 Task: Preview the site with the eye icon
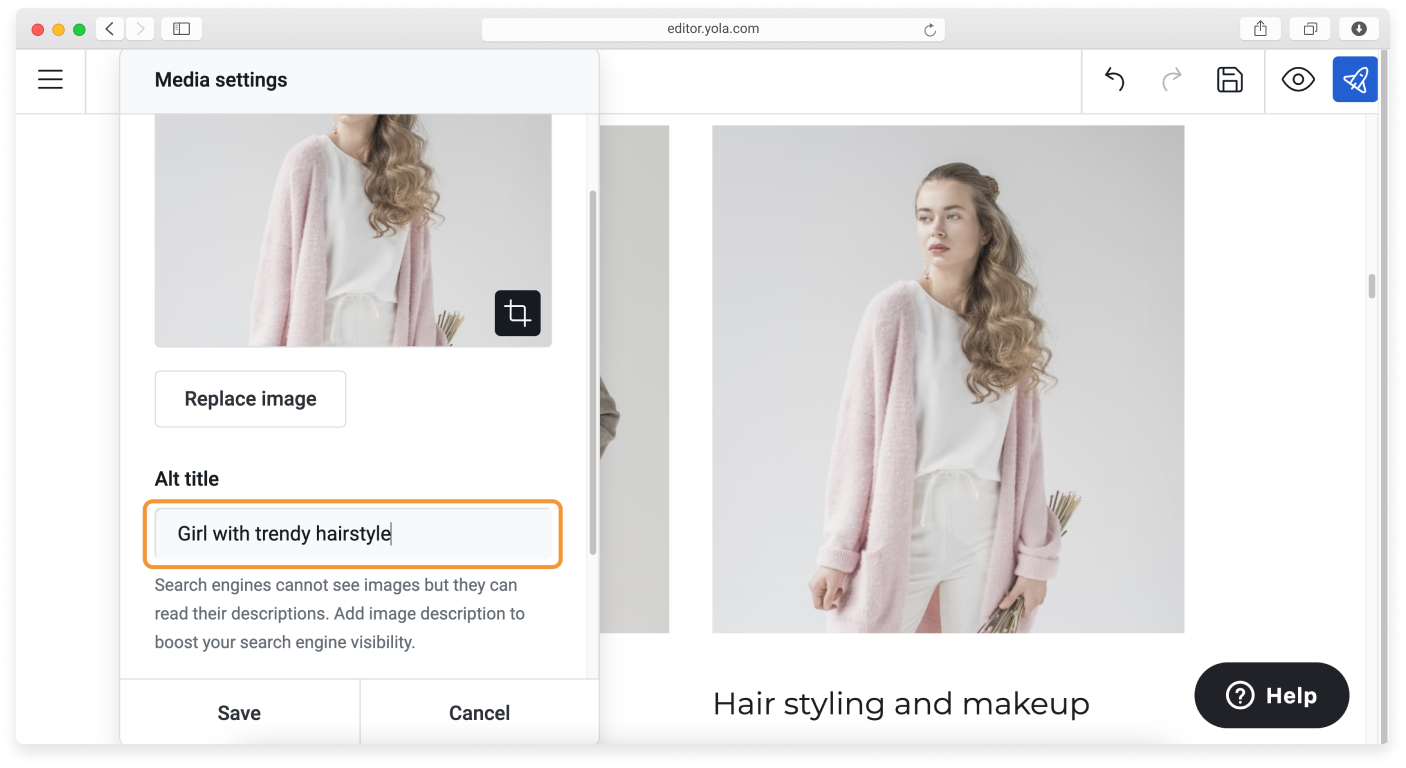[1298, 79]
